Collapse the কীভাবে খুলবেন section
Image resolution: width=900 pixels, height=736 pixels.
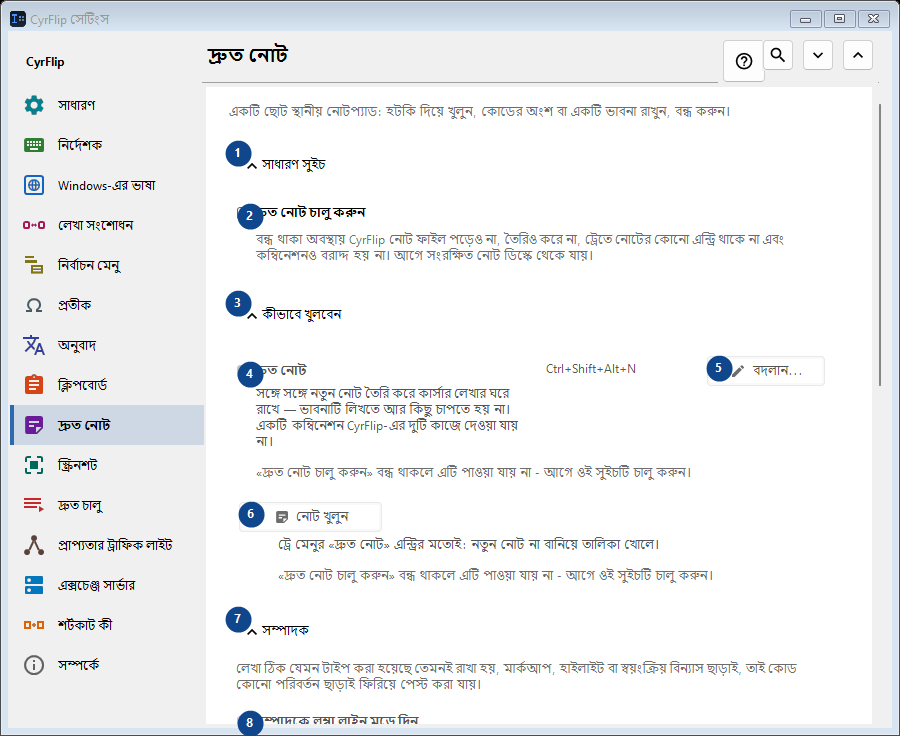pyautogui.click(x=251, y=316)
